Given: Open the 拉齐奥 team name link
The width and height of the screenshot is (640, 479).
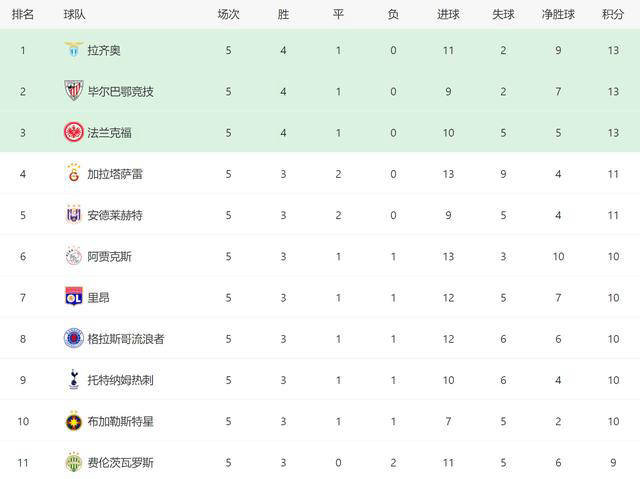Looking at the screenshot, I should pos(104,50).
